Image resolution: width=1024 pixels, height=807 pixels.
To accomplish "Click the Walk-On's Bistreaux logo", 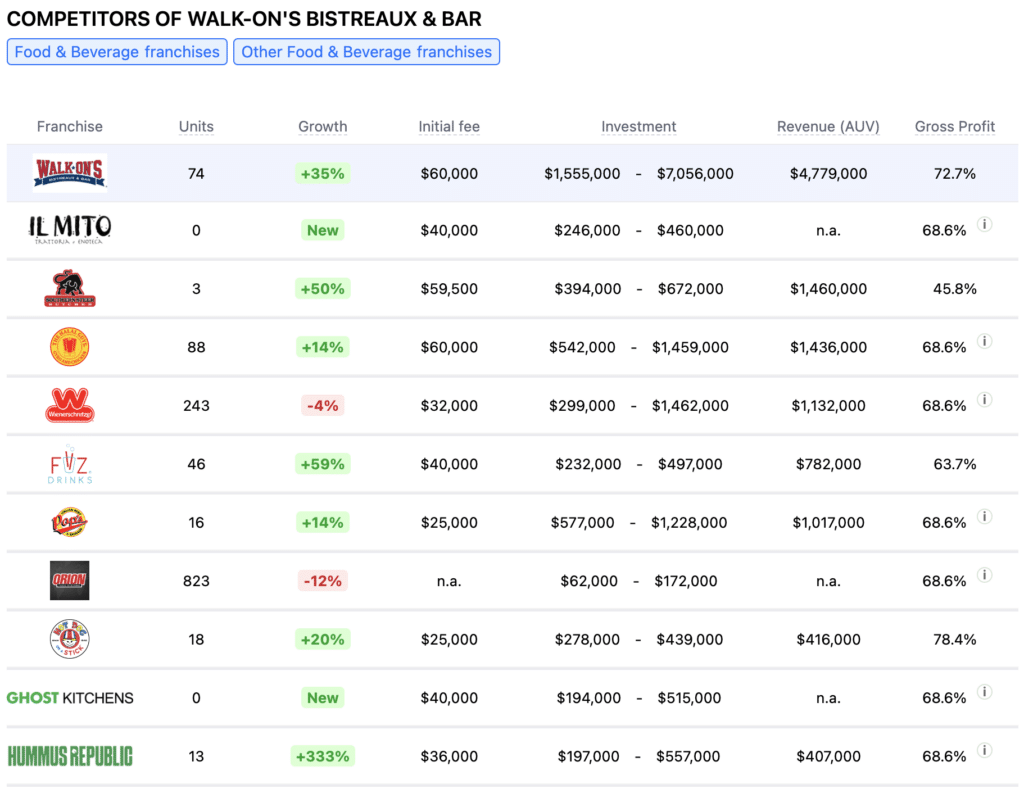I will pos(70,173).
